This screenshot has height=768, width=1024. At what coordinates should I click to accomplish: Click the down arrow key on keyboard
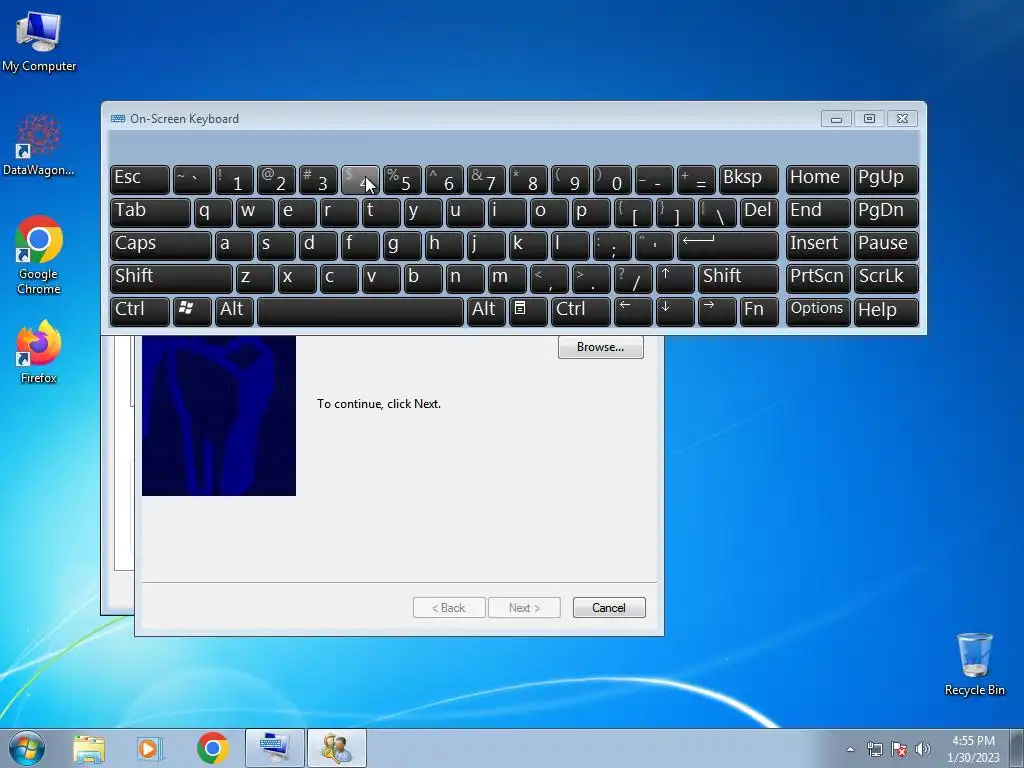click(675, 311)
